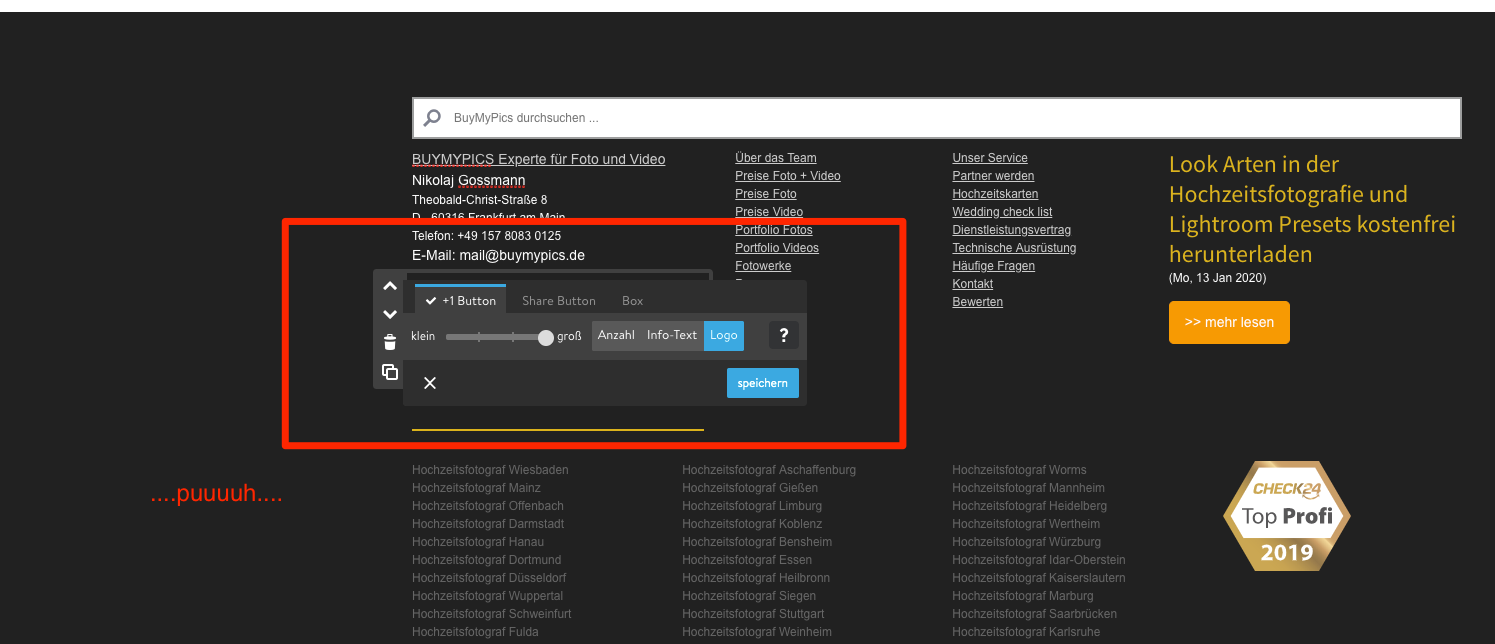Focus the BuyMyPics durchsuchen search field
The width and height of the screenshot is (1495, 644).
click(x=936, y=118)
